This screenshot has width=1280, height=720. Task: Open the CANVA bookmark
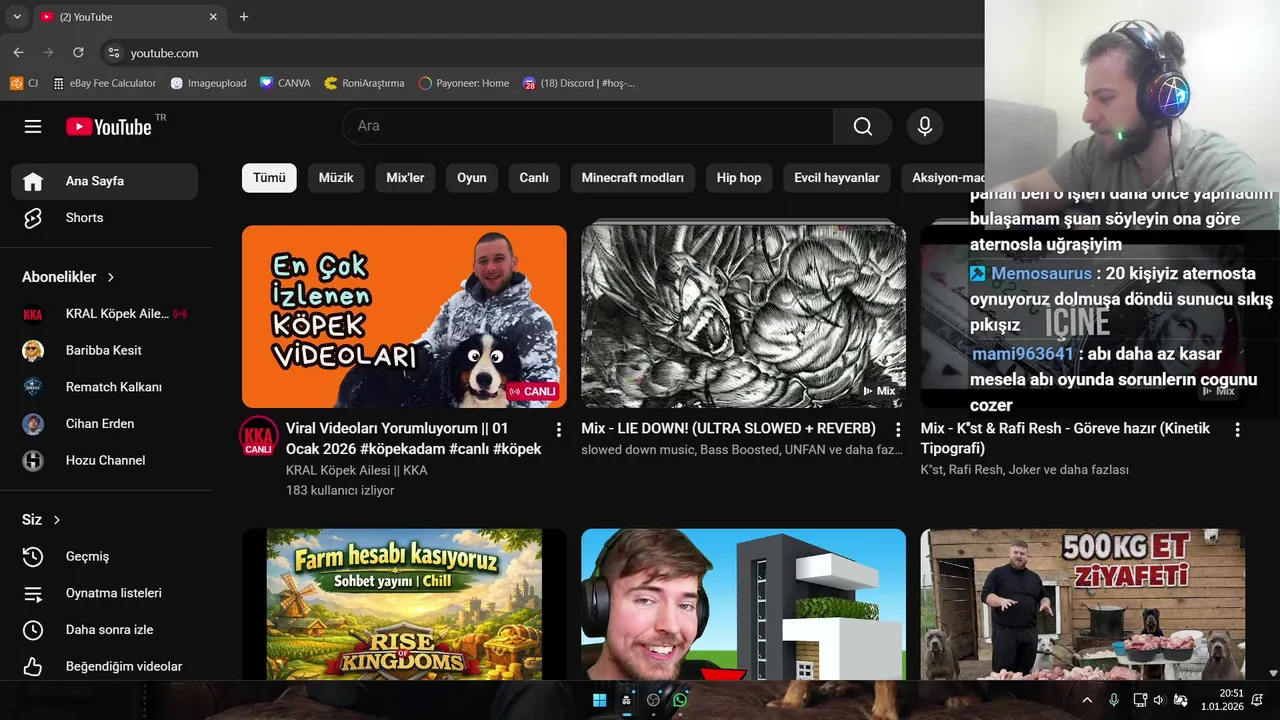[285, 83]
